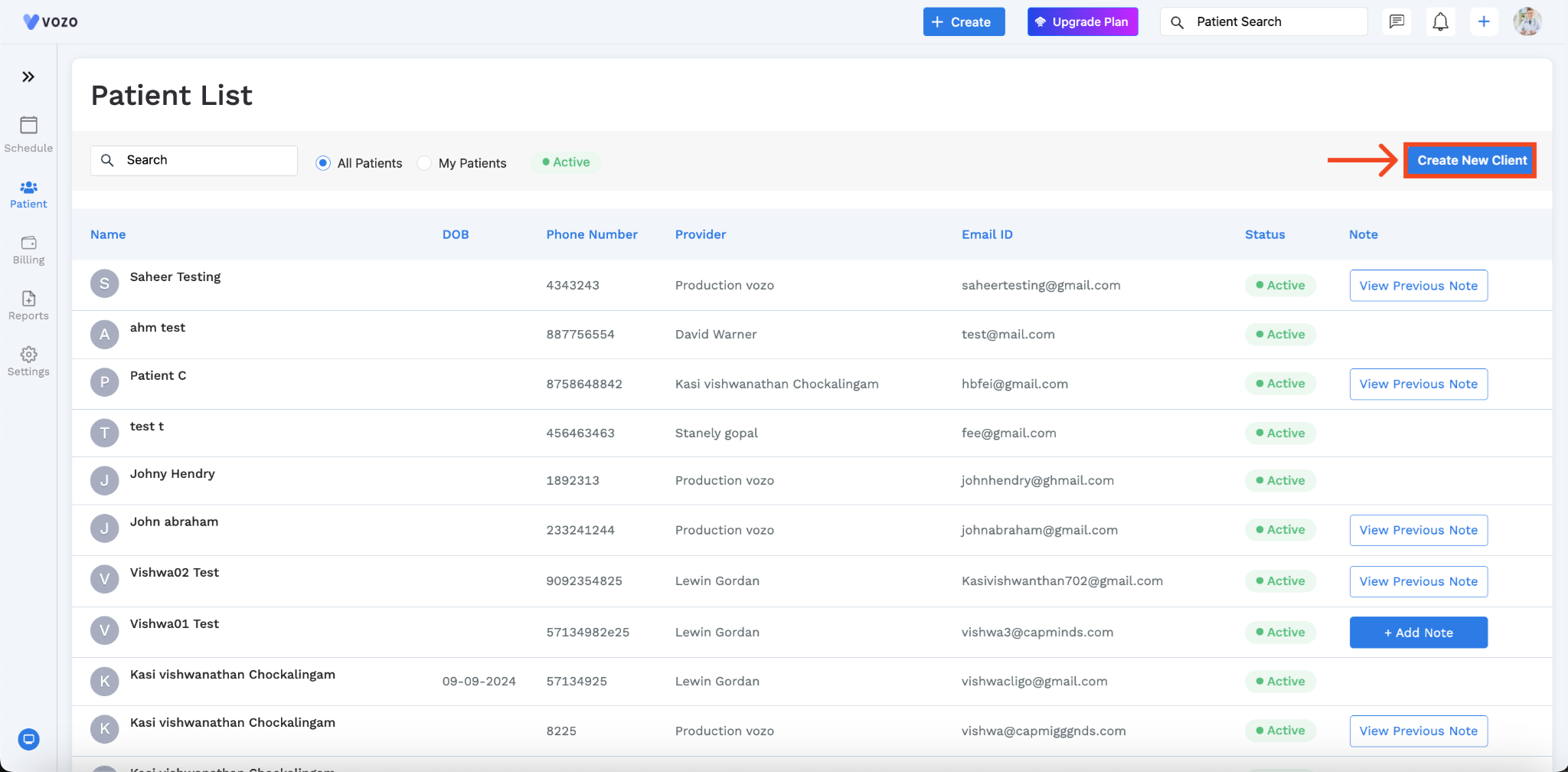The height and width of the screenshot is (772, 1568).
Task: Focus the Patient Search field
Action: pyautogui.click(x=1264, y=21)
